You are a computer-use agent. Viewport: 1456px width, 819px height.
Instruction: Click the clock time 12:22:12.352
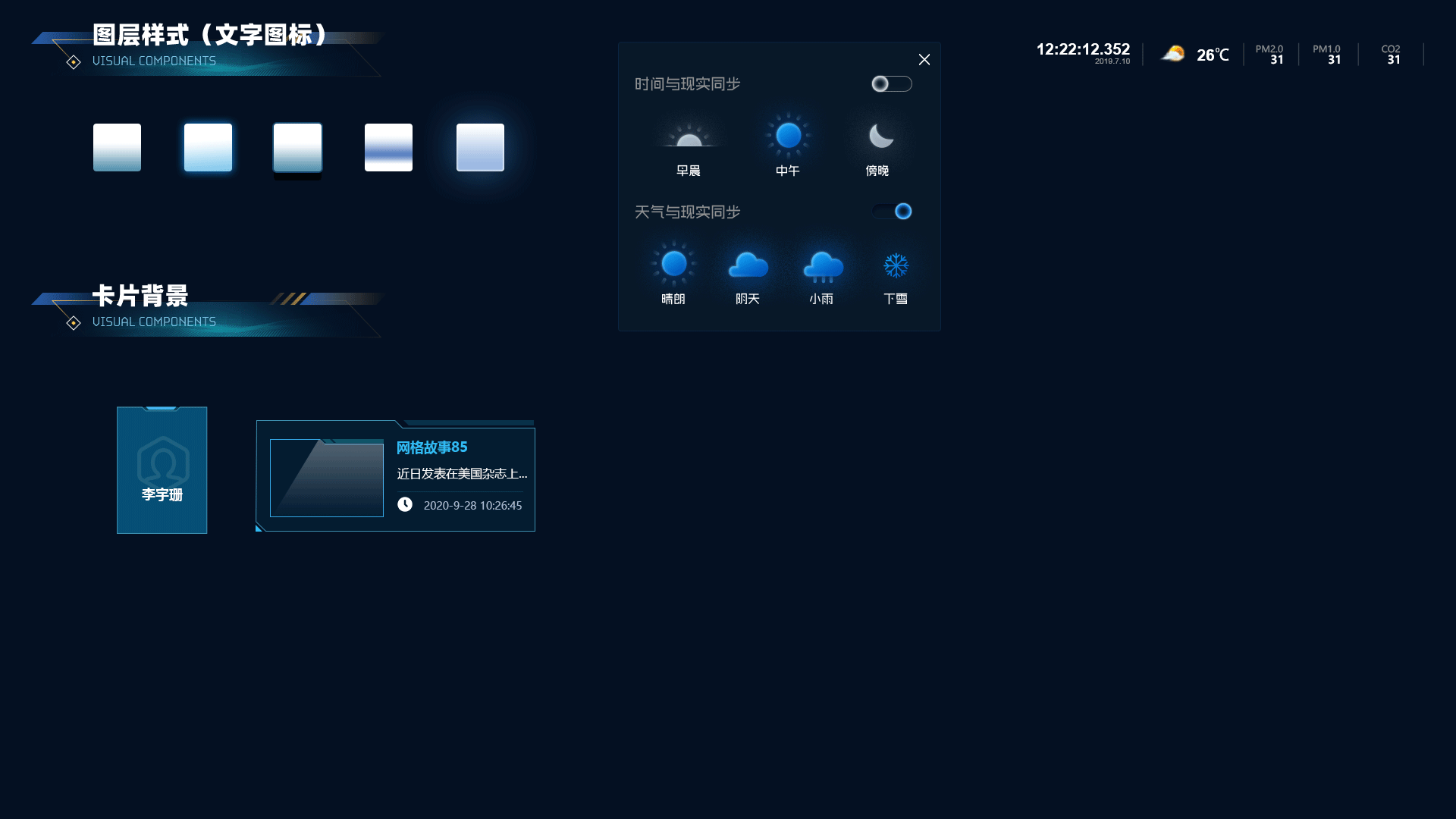pyautogui.click(x=1083, y=49)
